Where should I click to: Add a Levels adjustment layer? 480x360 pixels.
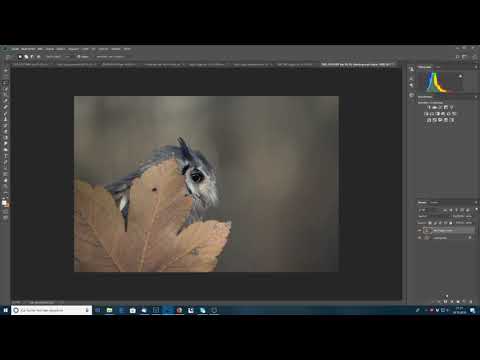click(435, 107)
